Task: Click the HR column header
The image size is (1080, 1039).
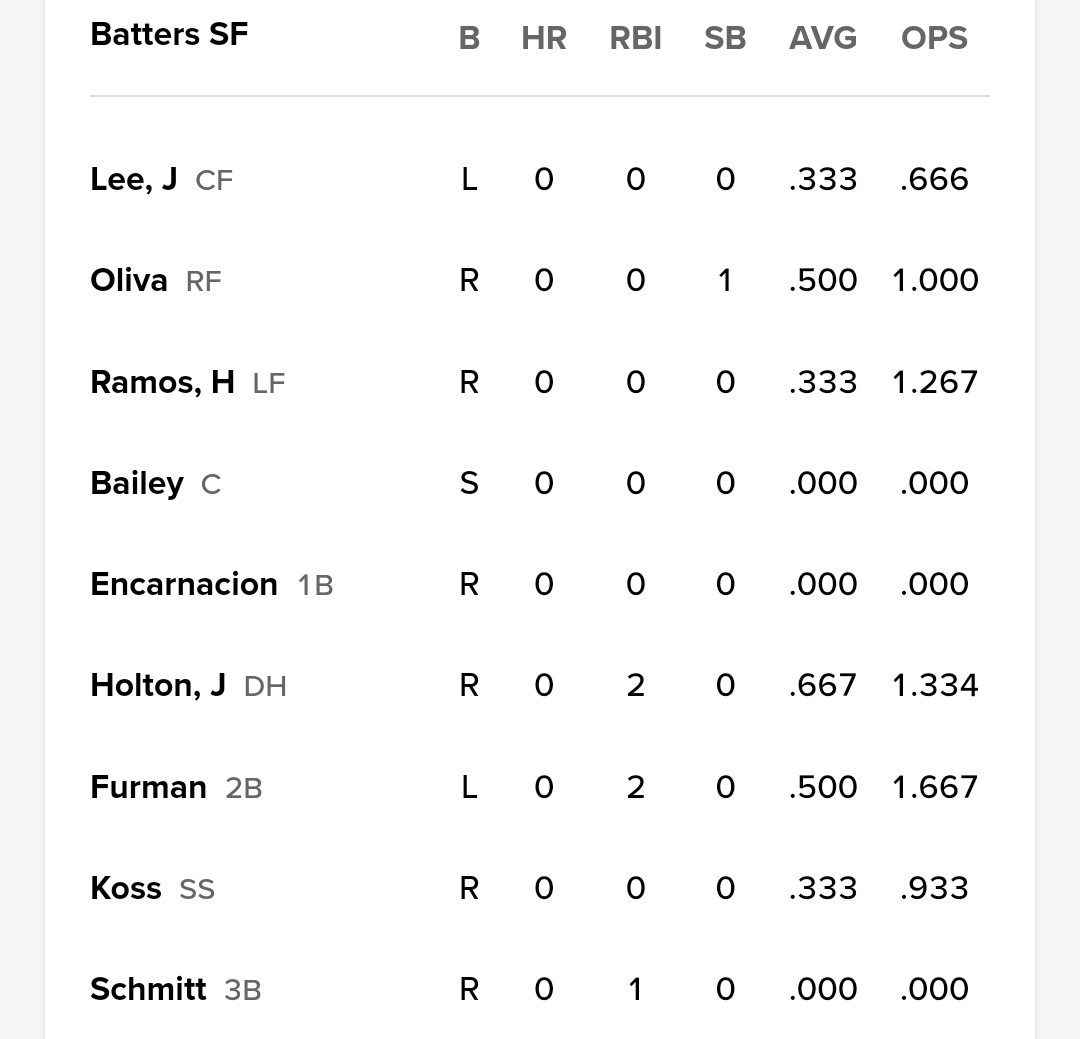Action: [x=544, y=38]
